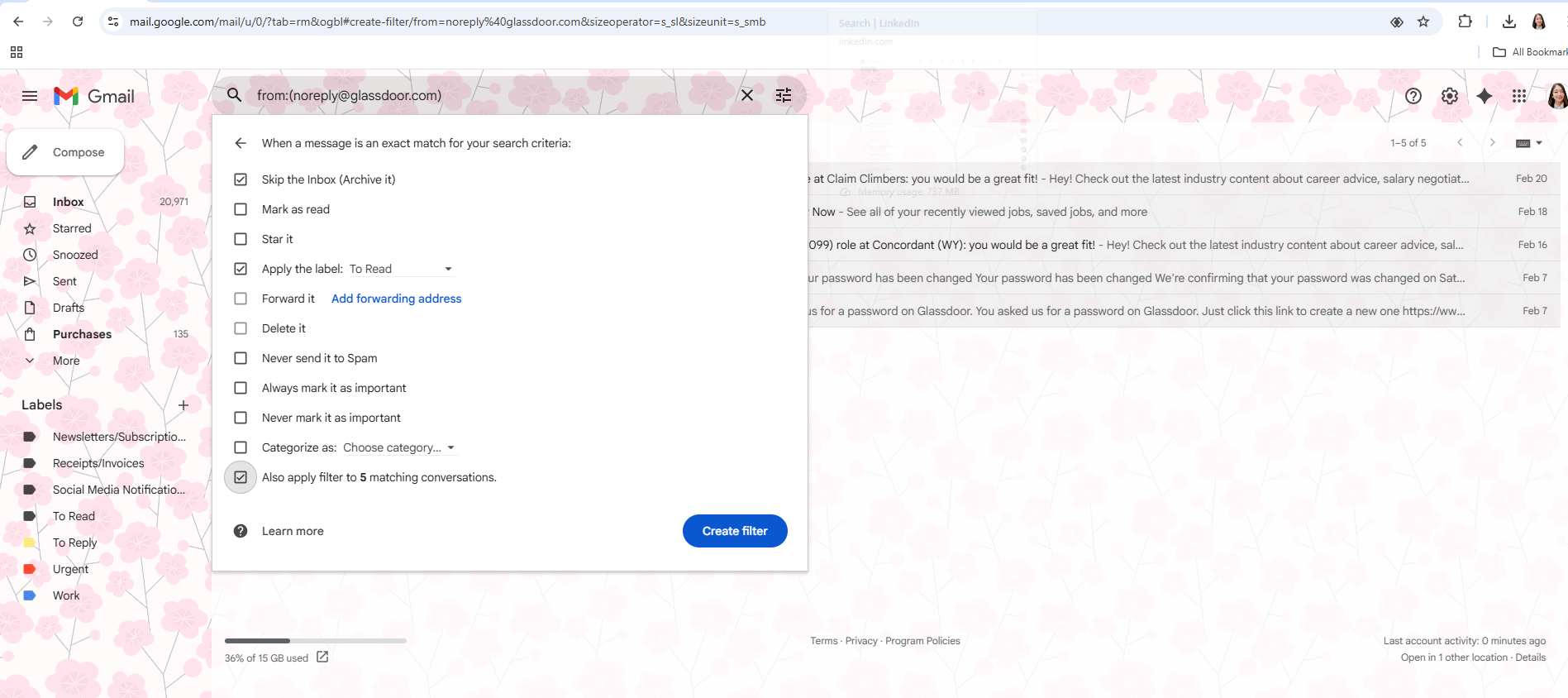Select the To Reply label
The height and width of the screenshot is (698, 1568).
coord(74,543)
